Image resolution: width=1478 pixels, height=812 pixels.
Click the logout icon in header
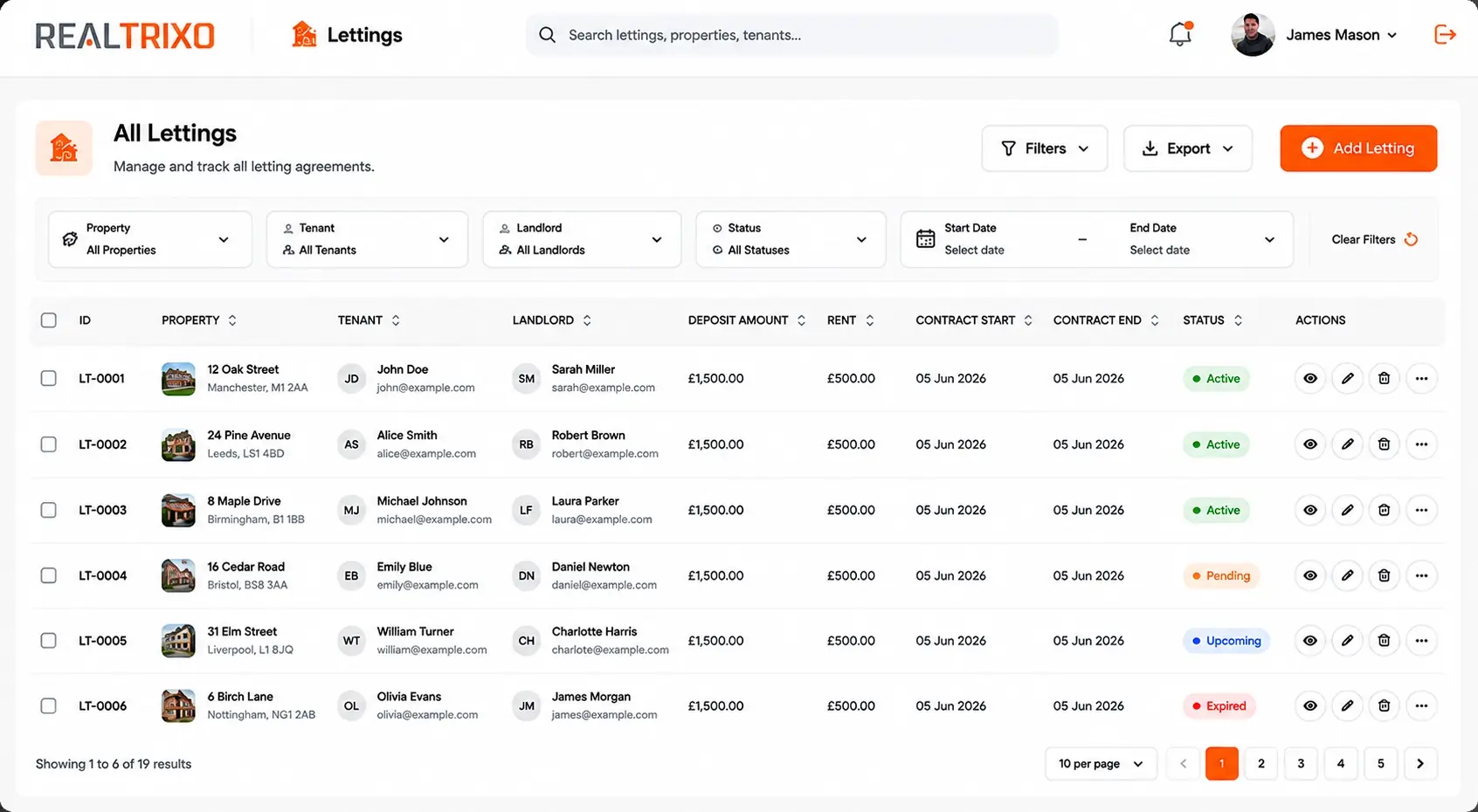point(1445,35)
